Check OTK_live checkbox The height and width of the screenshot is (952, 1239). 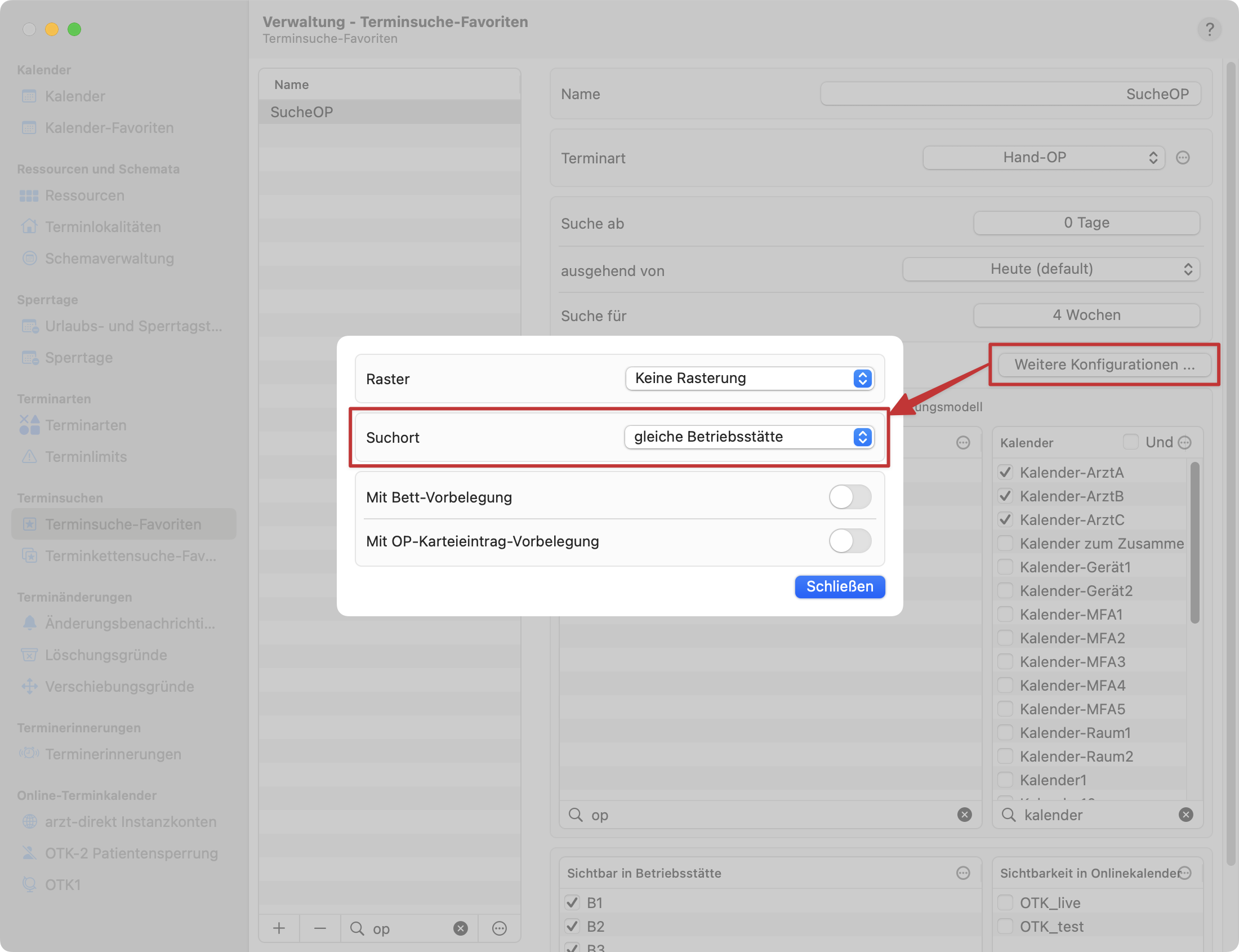(x=1005, y=902)
